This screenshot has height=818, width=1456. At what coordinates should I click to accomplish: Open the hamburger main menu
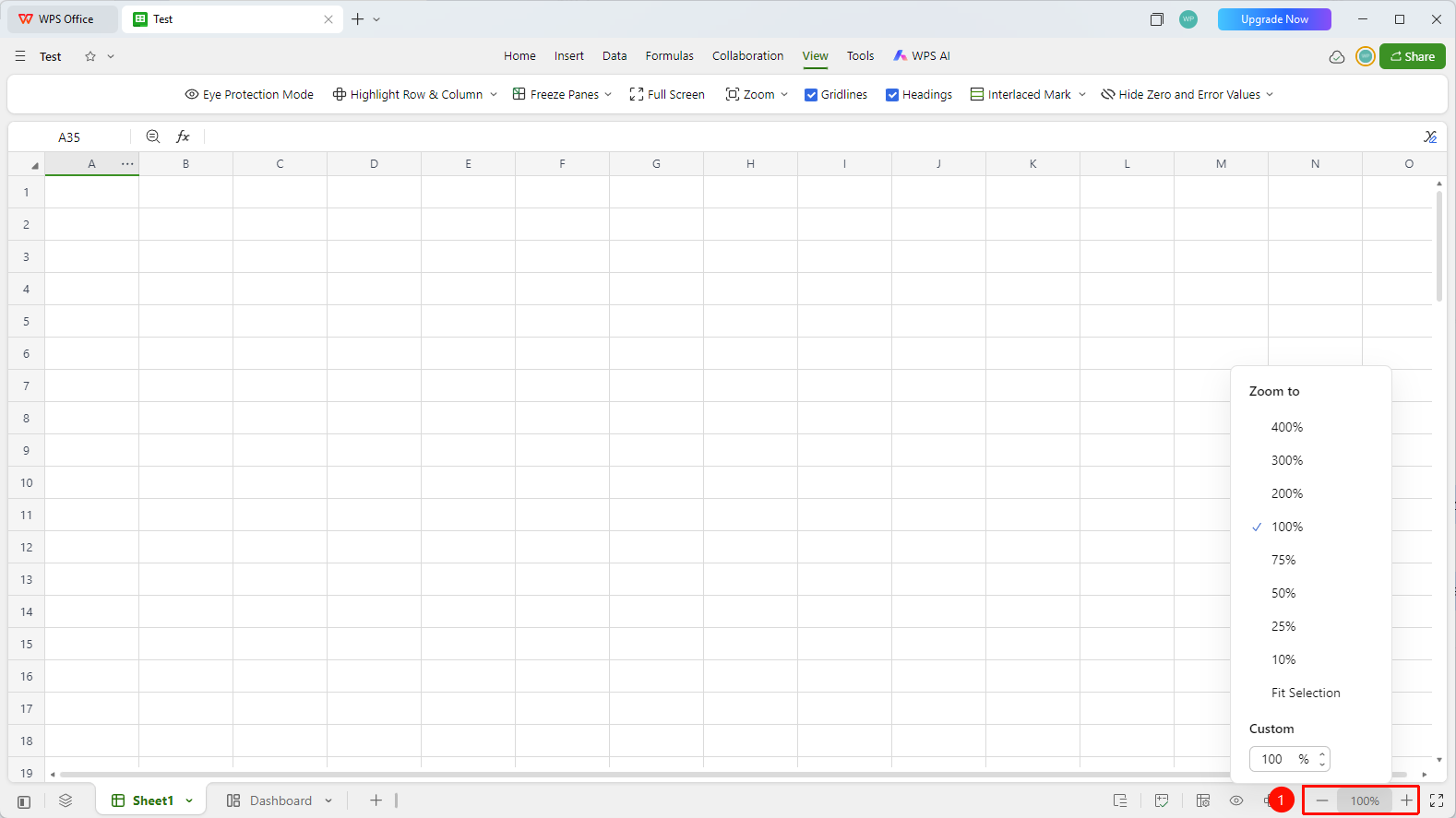(x=20, y=56)
